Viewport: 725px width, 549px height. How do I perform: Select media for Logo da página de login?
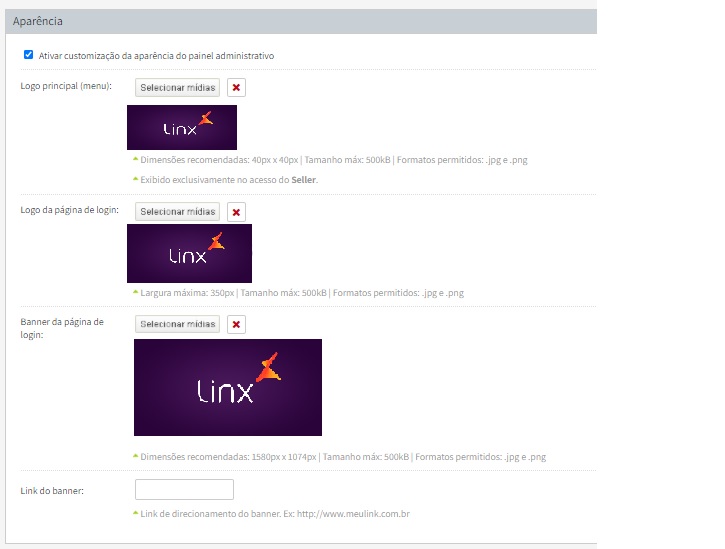point(178,212)
